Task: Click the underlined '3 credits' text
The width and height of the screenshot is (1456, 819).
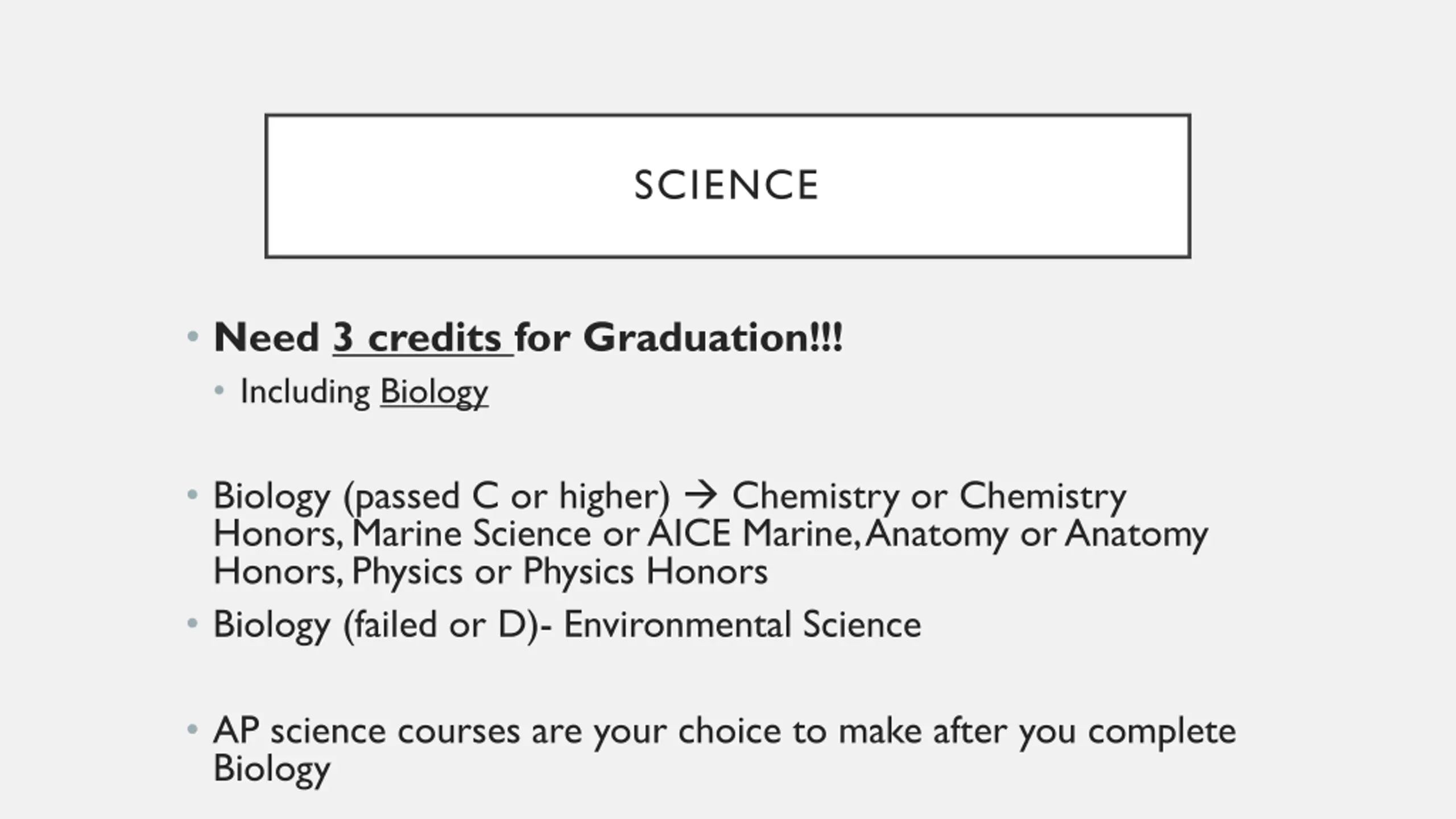Action: 423,338
